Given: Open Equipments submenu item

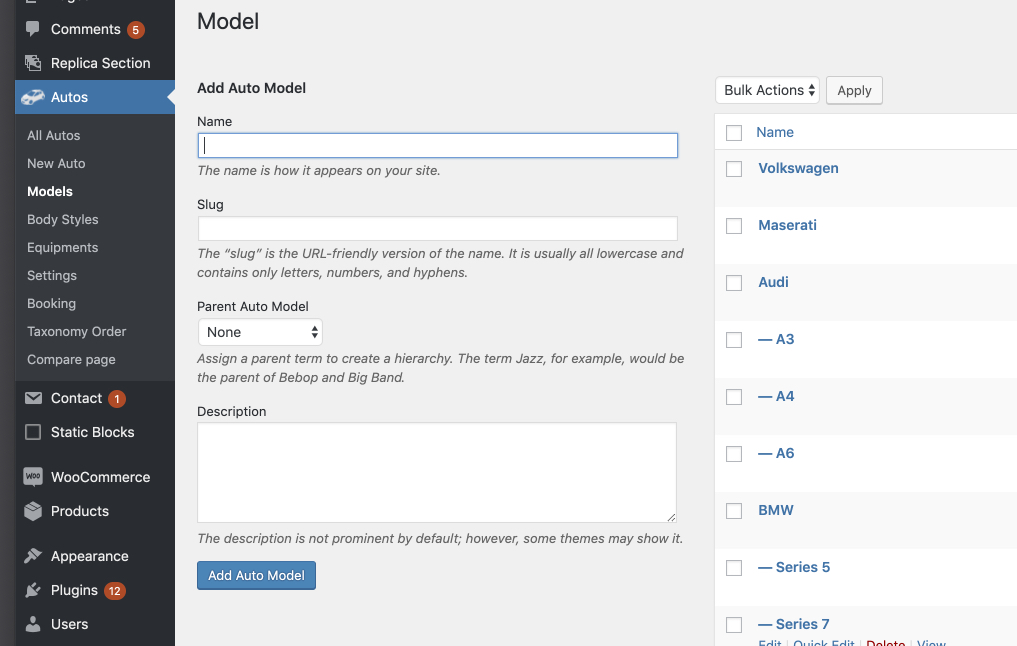Looking at the screenshot, I should point(62,247).
